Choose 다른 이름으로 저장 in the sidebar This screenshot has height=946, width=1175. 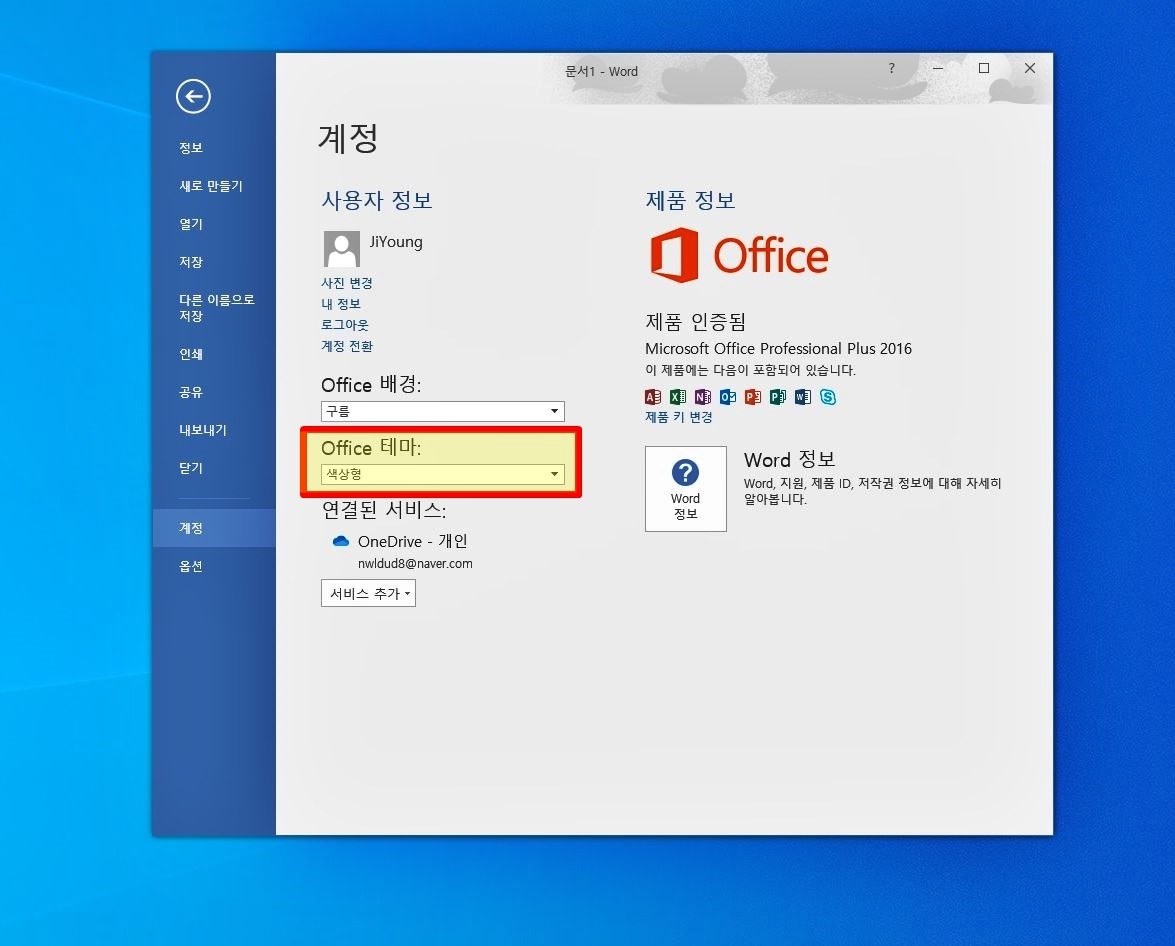point(217,307)
